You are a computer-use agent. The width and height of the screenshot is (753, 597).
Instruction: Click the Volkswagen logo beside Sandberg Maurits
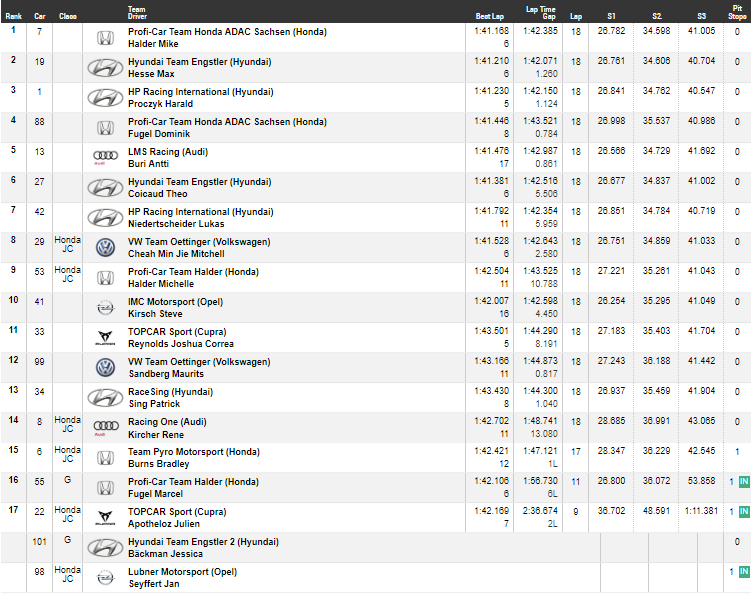tap(105, 368)
